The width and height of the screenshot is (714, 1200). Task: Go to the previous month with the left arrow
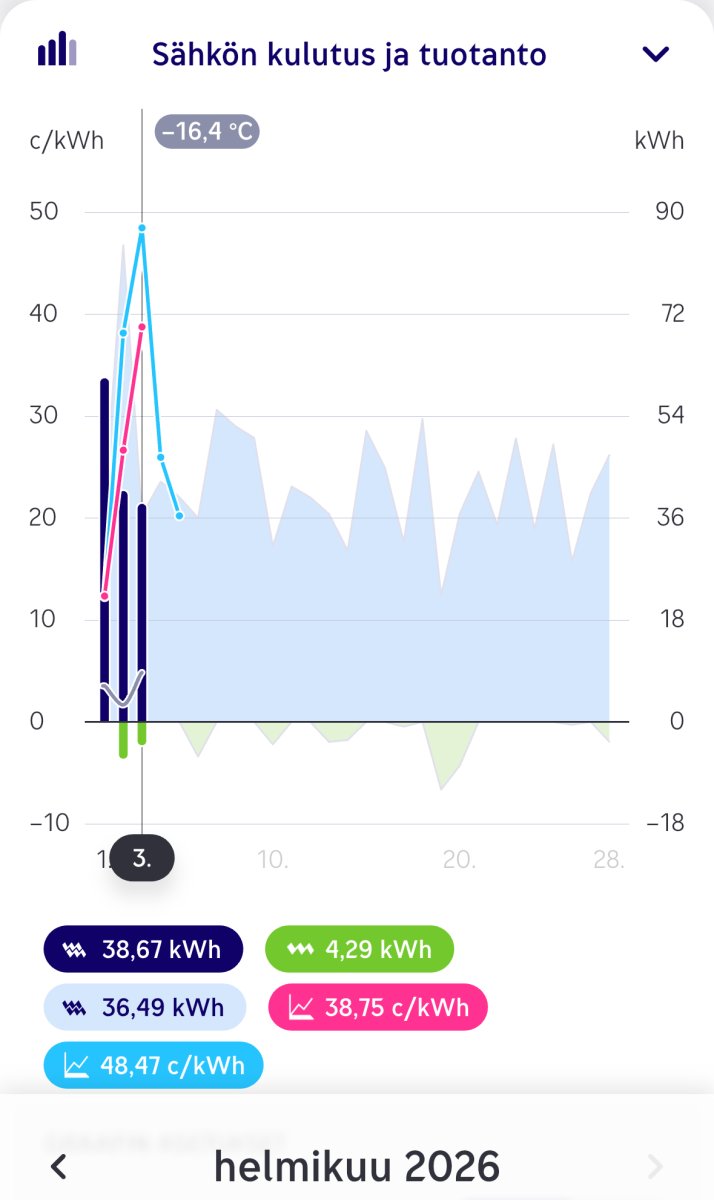click(x=60, y=1166)
